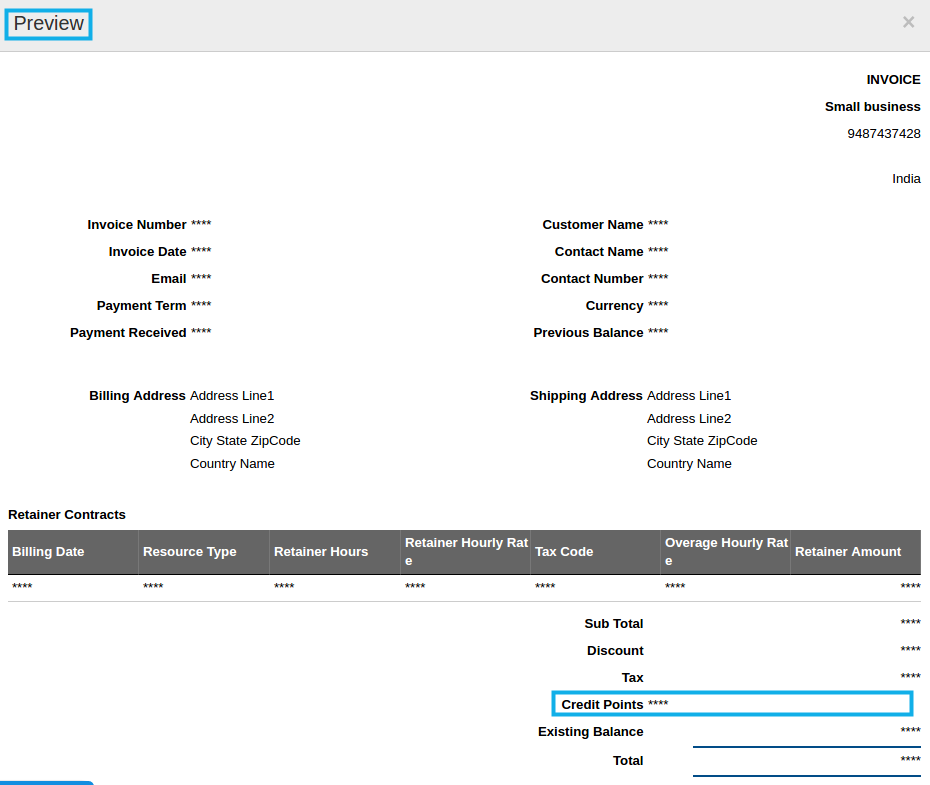Screen dimensions: 930x785
Task: Click the Retainer Hours column header
Action: [x=321, y=552]
